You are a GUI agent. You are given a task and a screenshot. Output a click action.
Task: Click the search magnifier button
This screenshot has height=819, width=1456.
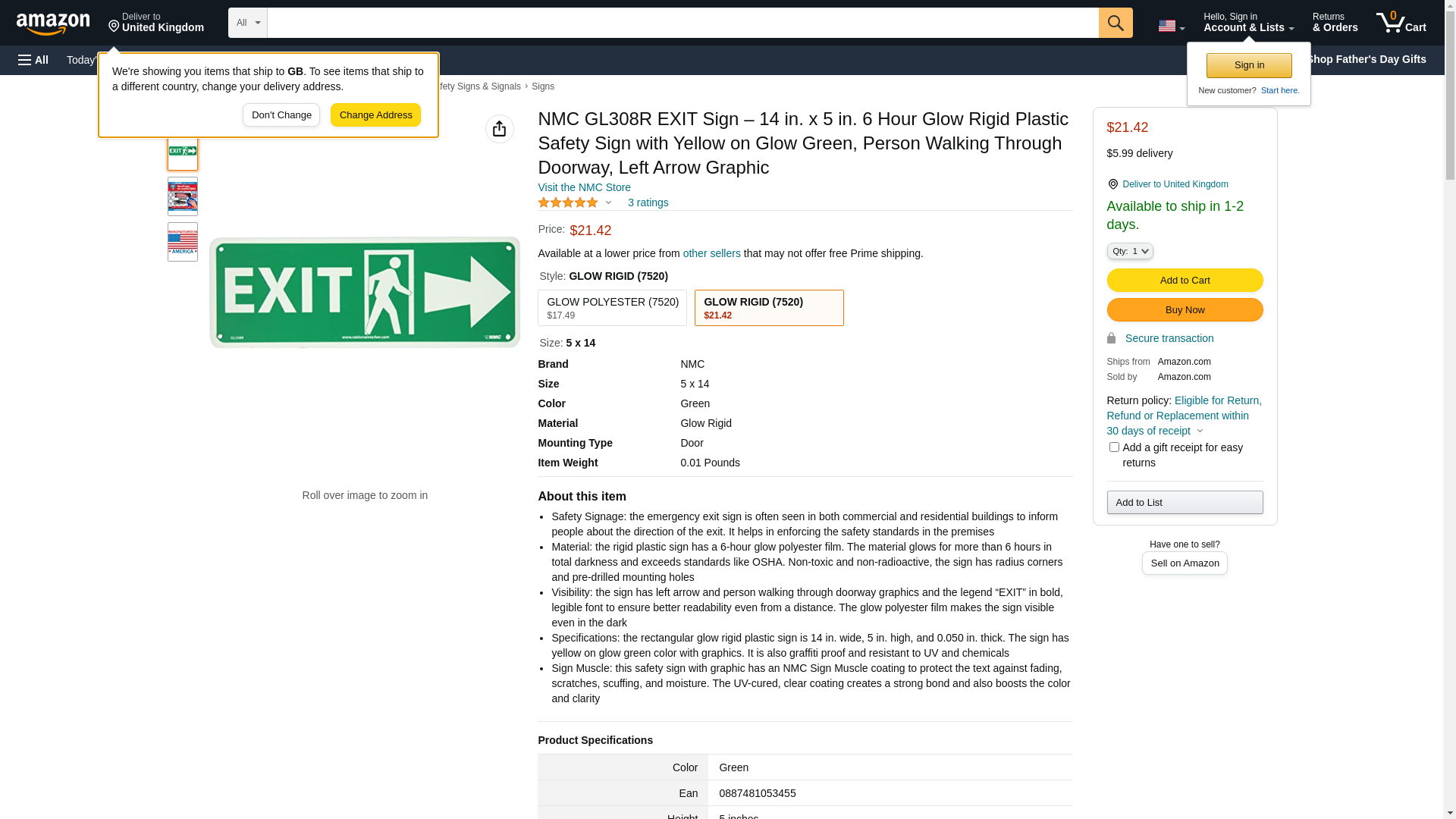click(x=1116, y=23)
